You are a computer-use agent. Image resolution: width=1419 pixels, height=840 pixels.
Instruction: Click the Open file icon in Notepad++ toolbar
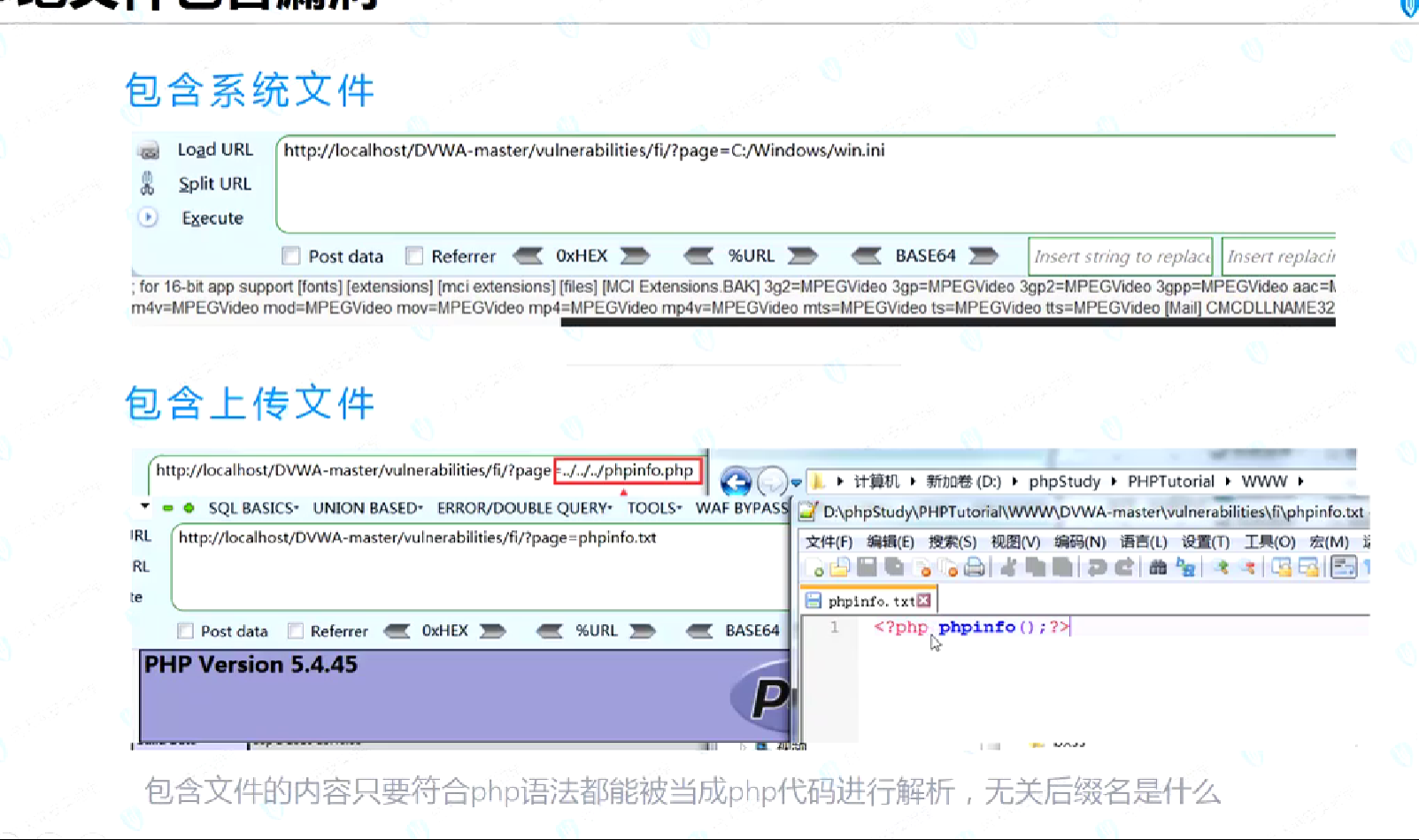[840, 566]
